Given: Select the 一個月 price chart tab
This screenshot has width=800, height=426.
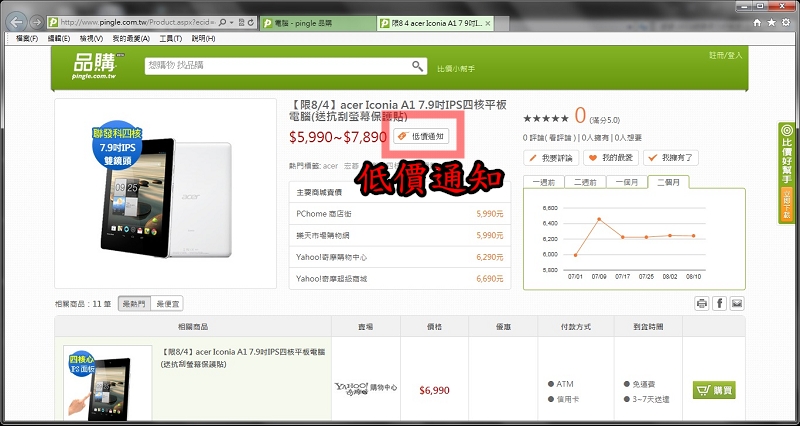Looking at the screenshot, I should click(627, 182).
